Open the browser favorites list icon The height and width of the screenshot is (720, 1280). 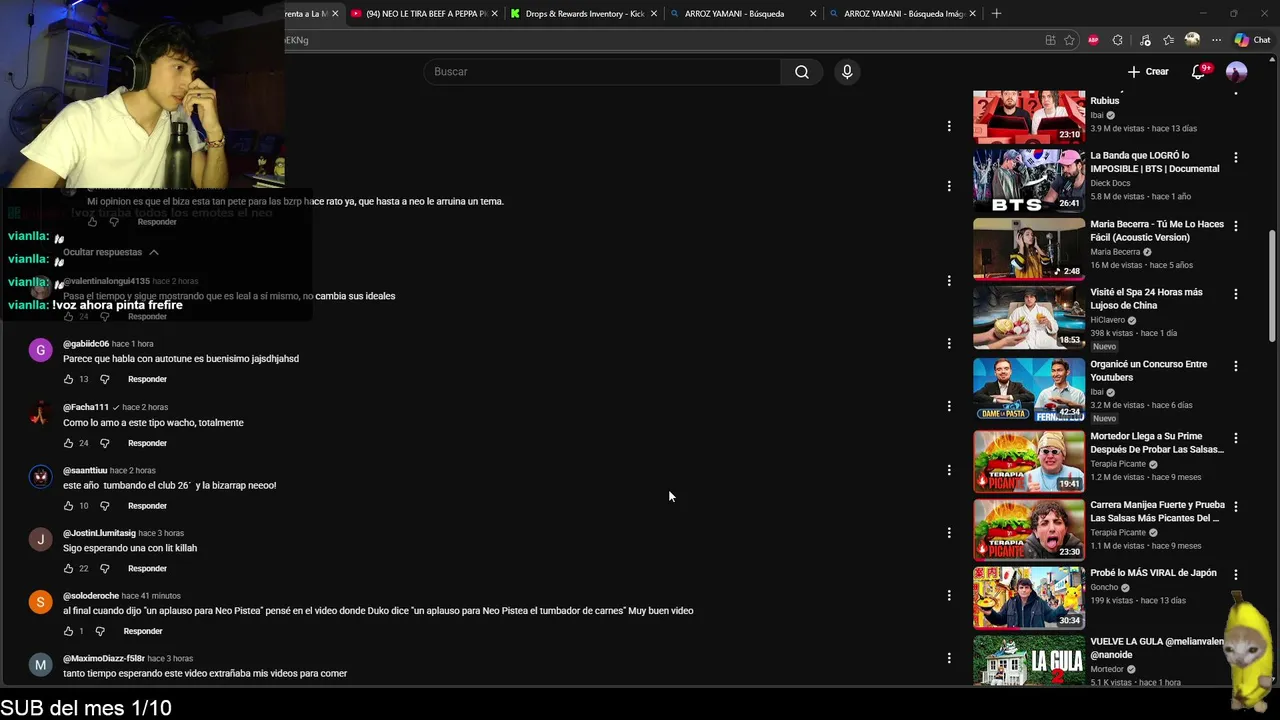[x=1168, y=40]
